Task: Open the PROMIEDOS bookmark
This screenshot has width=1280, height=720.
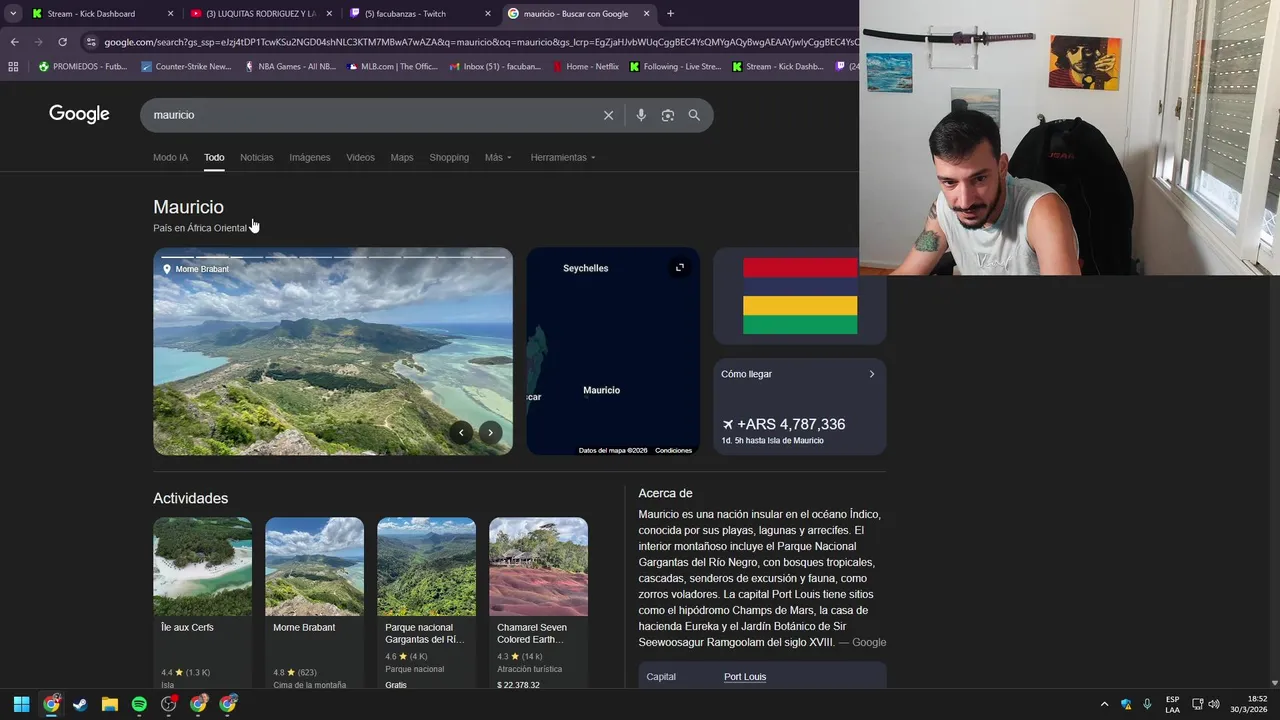Action: (83, 67)
